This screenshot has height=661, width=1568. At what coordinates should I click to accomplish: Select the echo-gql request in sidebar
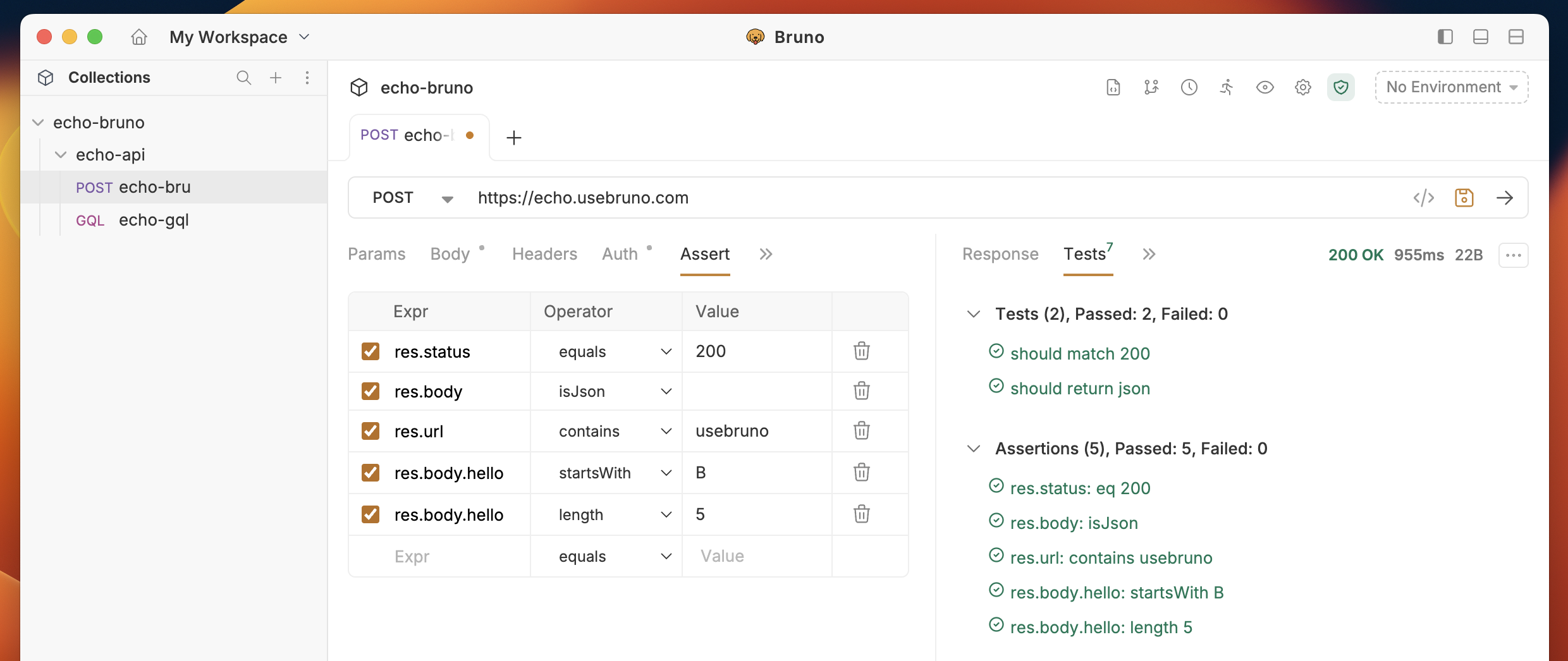pos(154,220)
